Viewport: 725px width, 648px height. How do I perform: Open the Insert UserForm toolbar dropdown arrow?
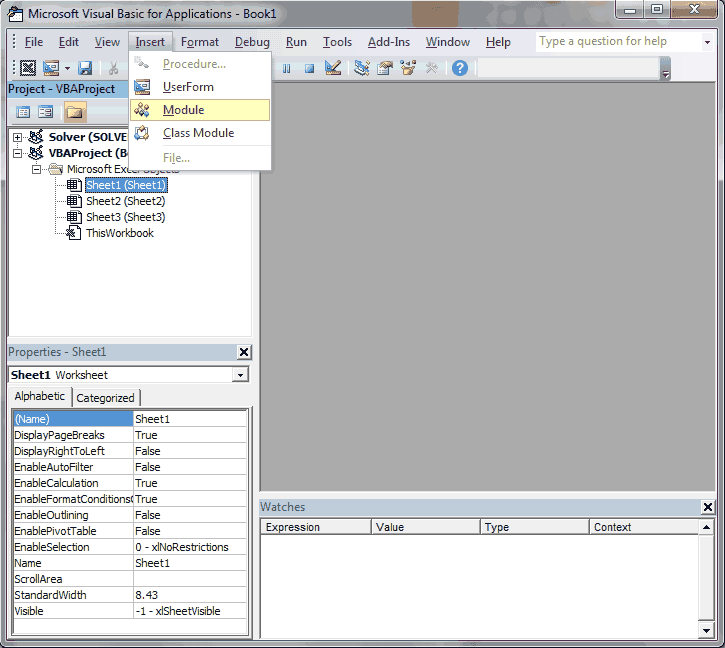pyautogui.click(x=67, y=68)
